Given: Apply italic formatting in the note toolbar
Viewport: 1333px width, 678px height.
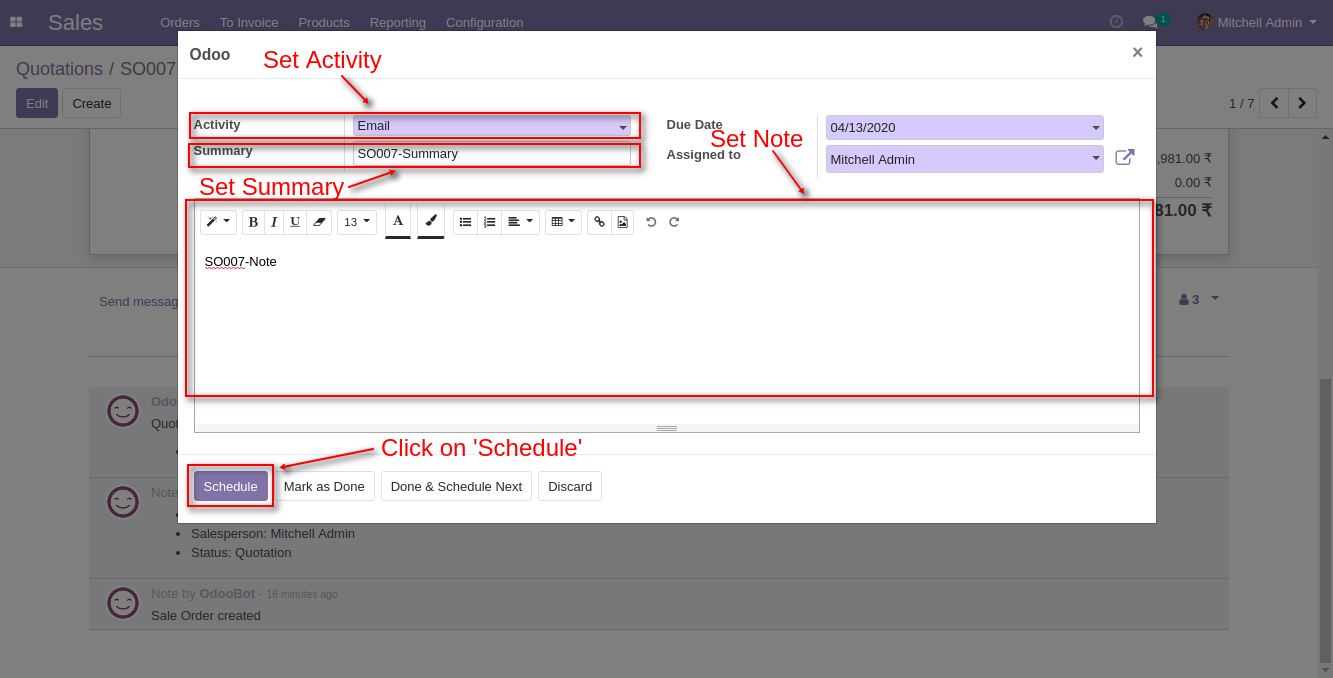Looking at the screenshot, I should 274,221.
